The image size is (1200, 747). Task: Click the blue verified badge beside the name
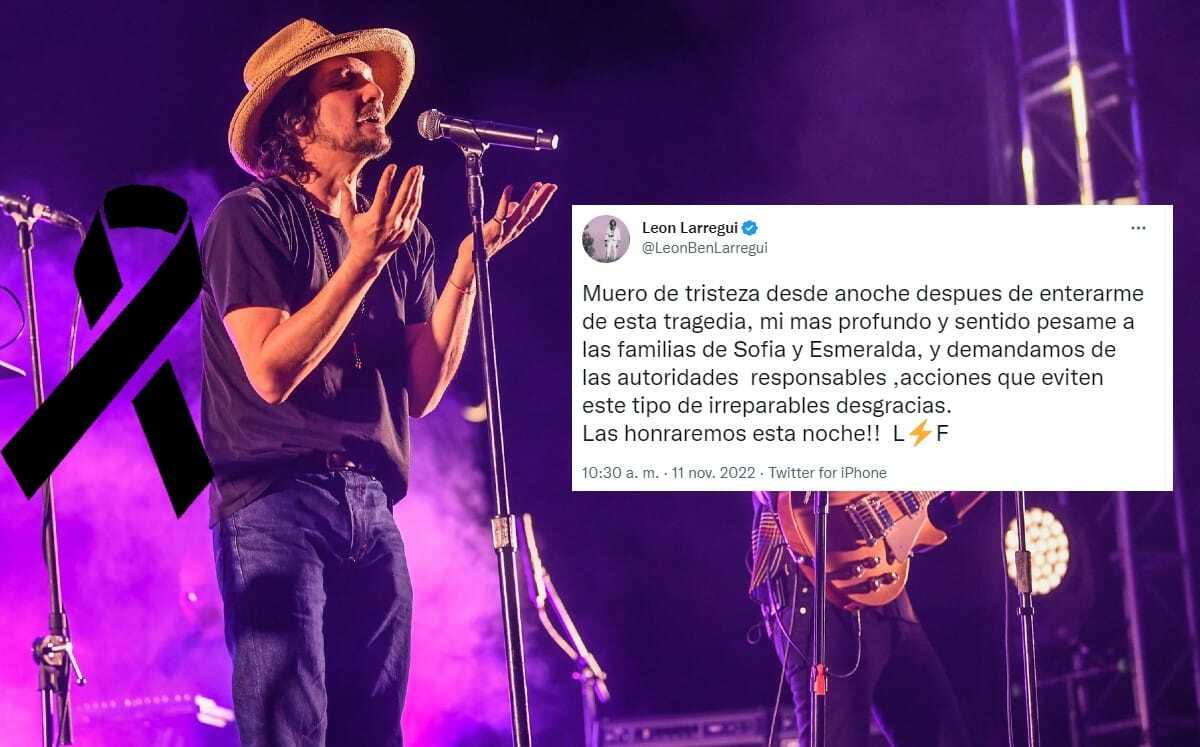pyautogui.click(x=749, y=228)
